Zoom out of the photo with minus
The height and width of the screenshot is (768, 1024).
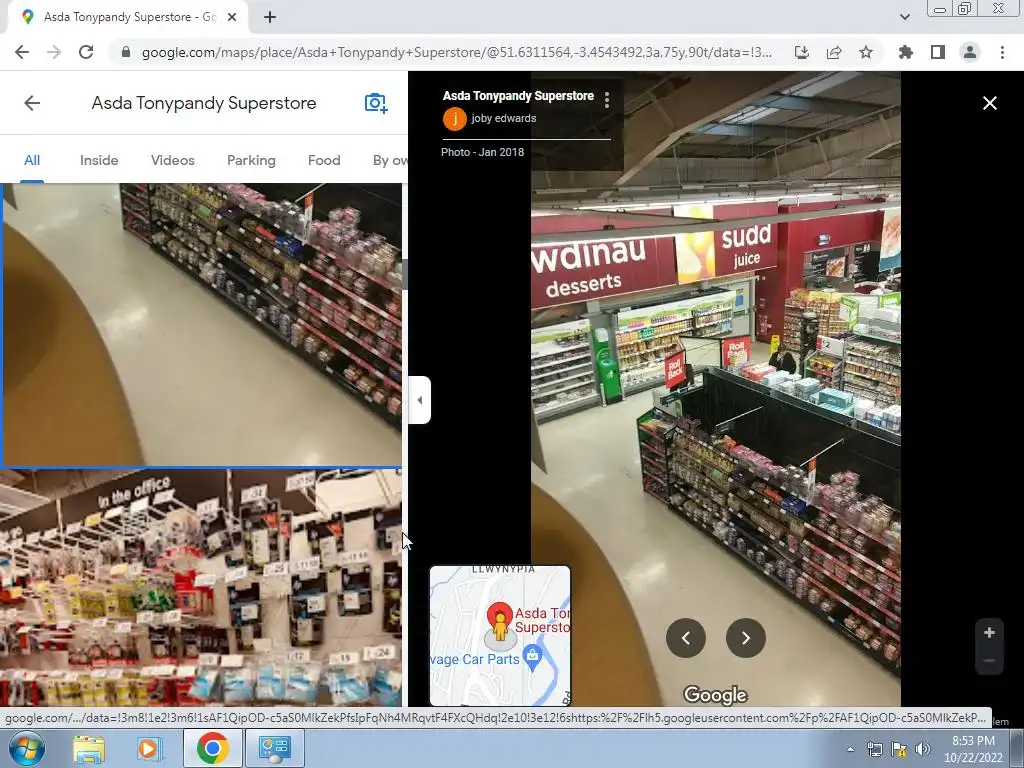click(989, 661)
